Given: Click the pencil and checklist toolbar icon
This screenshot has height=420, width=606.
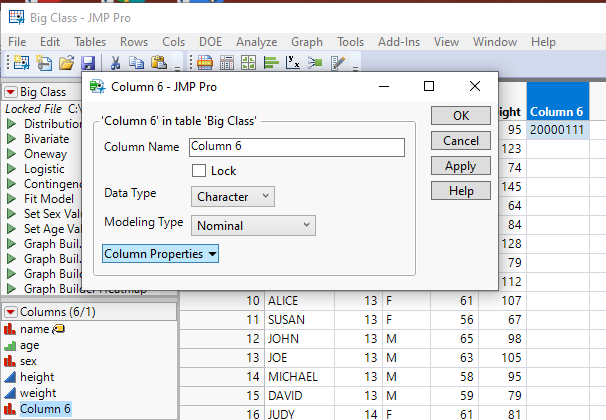Looking at the screenshot, I should 338,62.
